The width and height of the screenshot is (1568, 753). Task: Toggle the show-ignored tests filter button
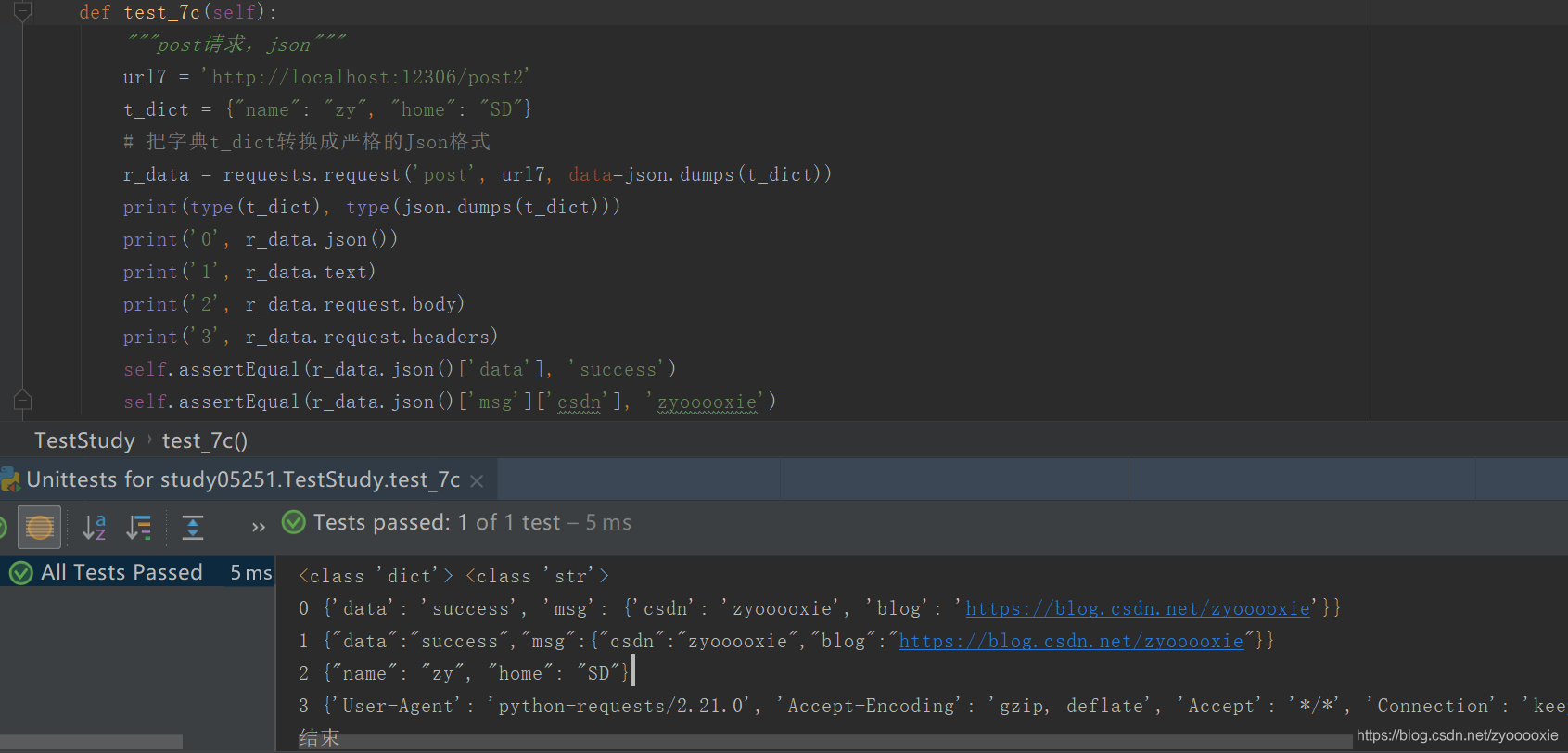[x=40, y=527]
